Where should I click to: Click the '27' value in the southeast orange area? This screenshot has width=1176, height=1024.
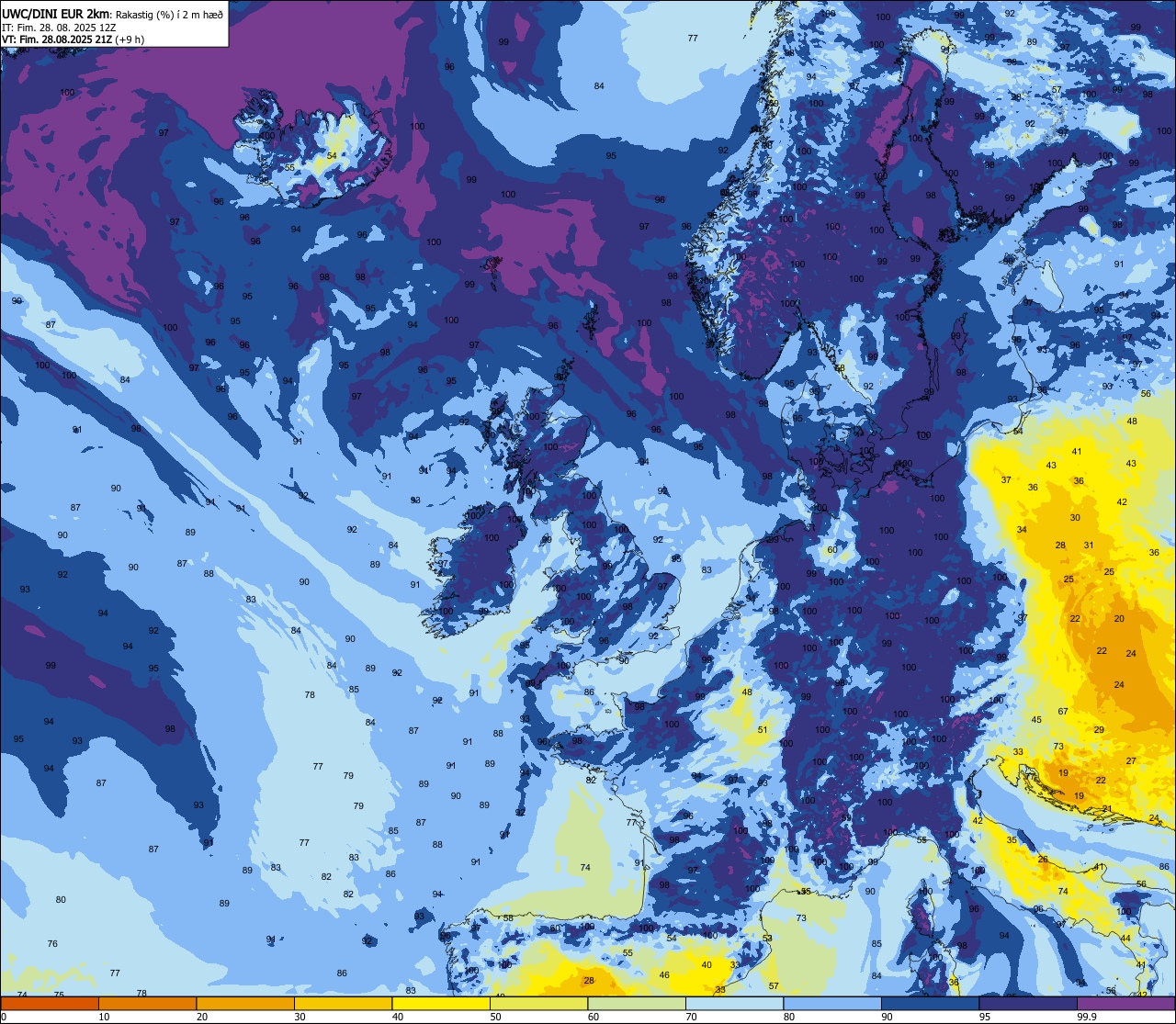[1131, 761]
